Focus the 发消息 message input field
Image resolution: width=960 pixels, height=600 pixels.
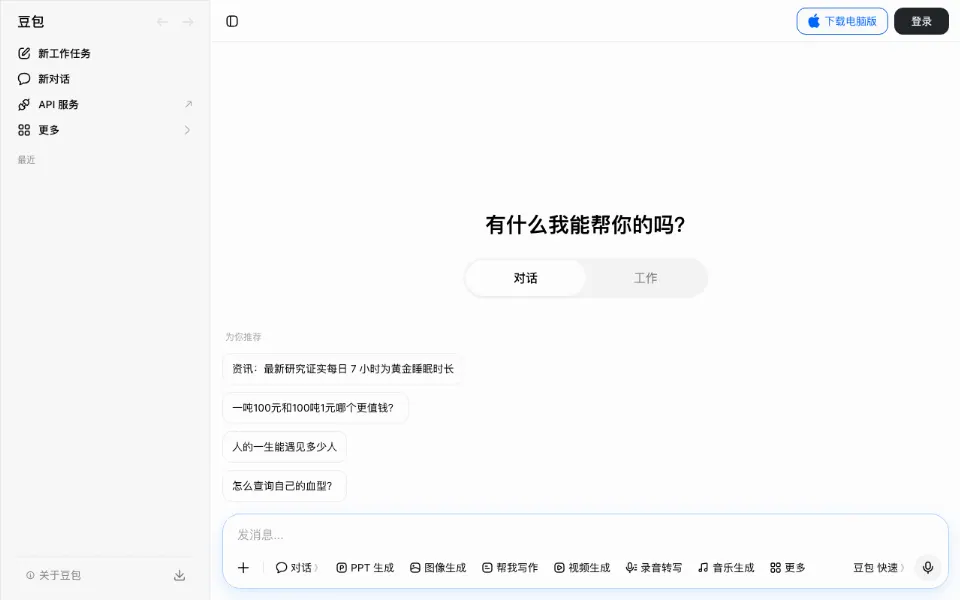[585, 534]
